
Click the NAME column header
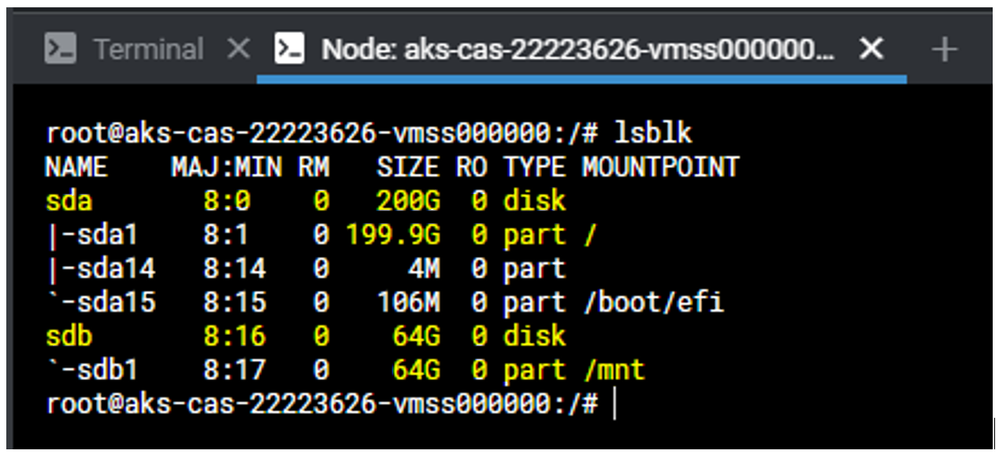point(76,167)
